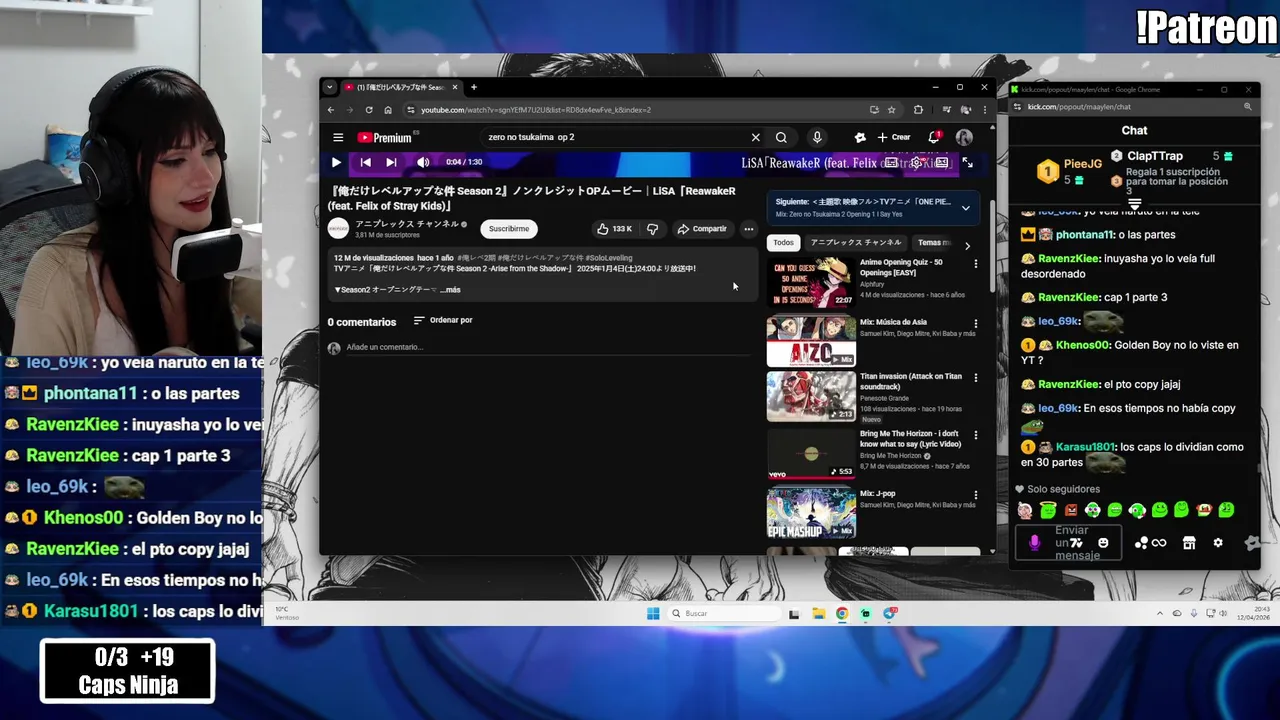The height and width of the screenshot is (720, 1280).
Task: Go to the YouTube Premium home logo
Action: click(x=385, y=138)
